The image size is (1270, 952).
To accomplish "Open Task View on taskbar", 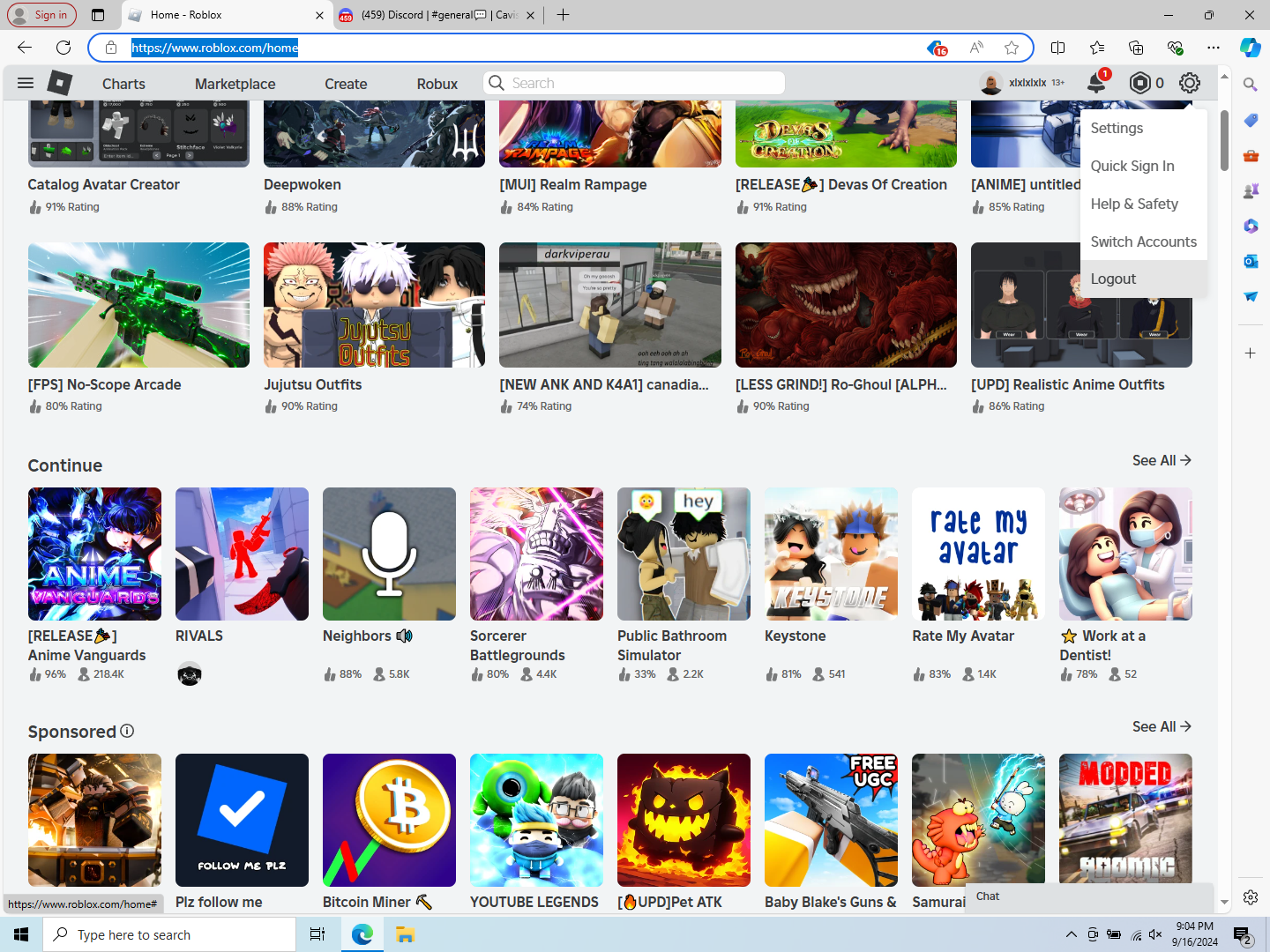I will pos(317,934).
